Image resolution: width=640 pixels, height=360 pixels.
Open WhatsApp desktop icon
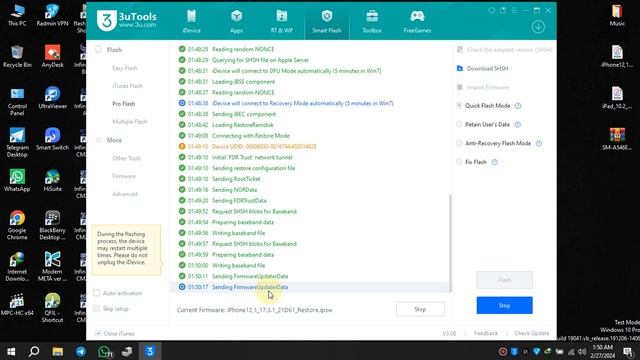point(17,181)
